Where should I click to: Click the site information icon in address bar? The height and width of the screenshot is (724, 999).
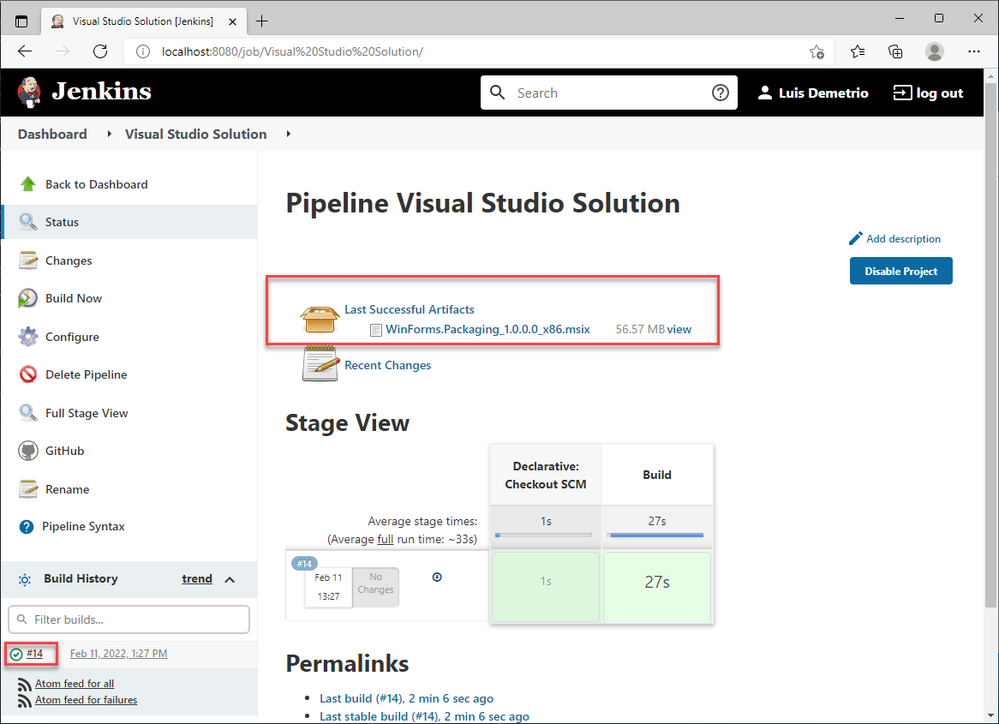(143, 52)
